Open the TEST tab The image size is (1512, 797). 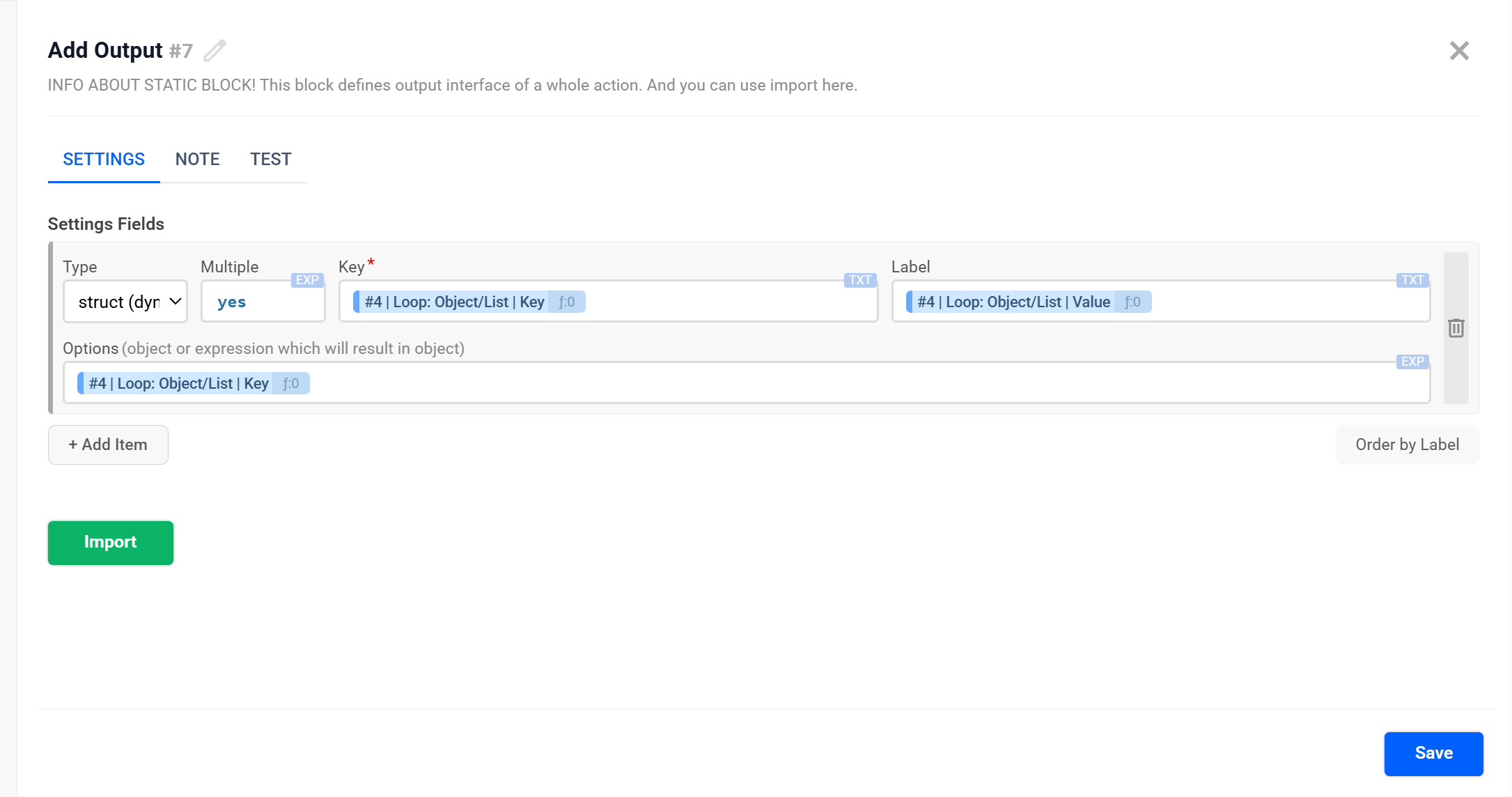click(270, 160)
